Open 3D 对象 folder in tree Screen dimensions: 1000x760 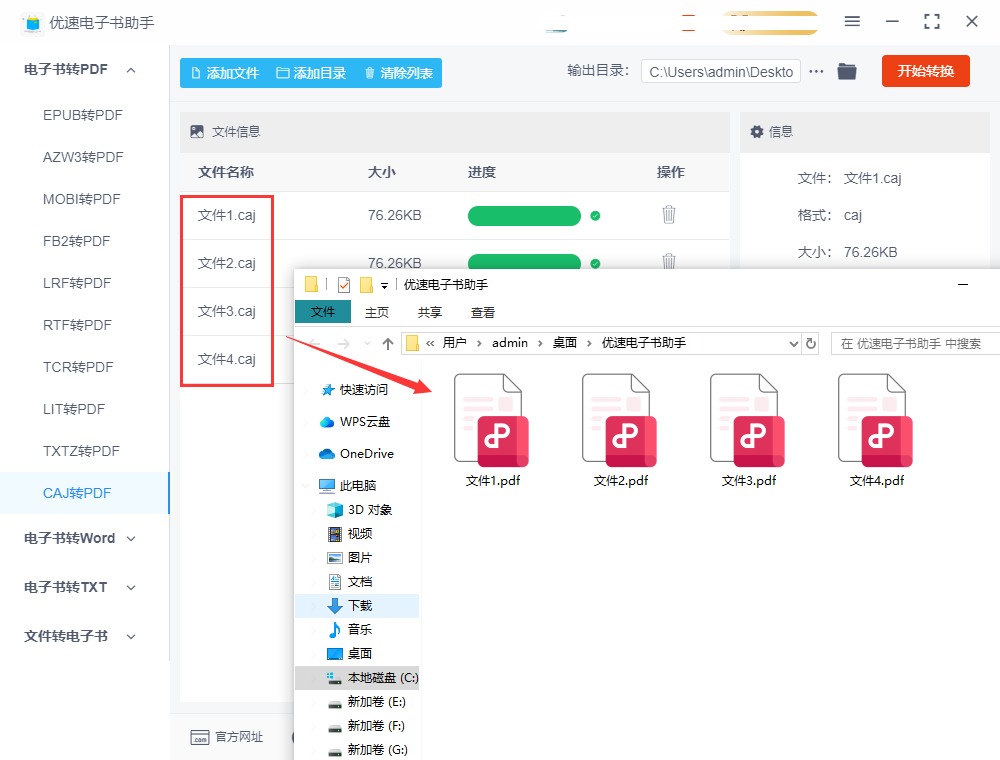coord(360,510)
